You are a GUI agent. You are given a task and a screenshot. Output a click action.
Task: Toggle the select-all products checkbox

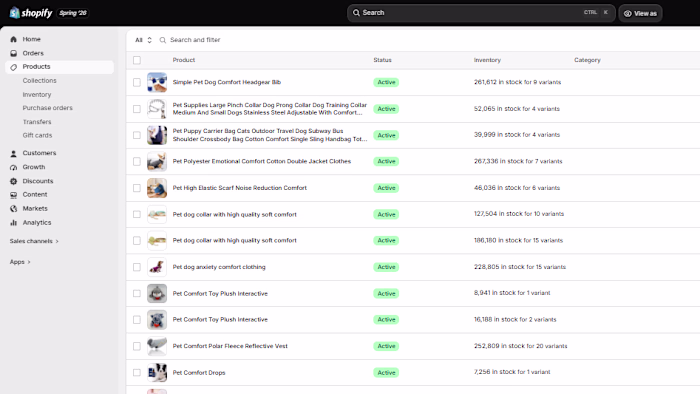tap(137, 60)
